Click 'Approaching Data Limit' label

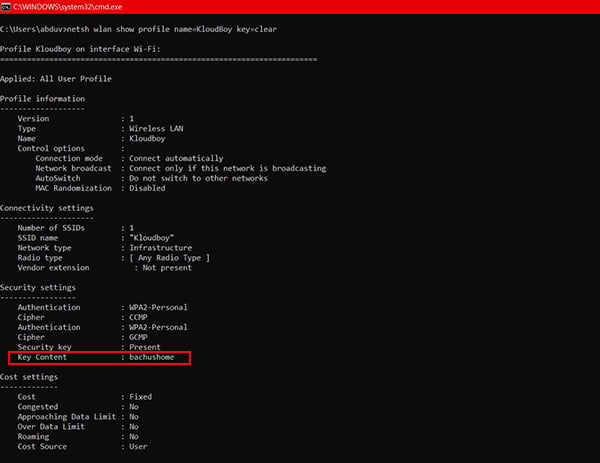[67, 417]
